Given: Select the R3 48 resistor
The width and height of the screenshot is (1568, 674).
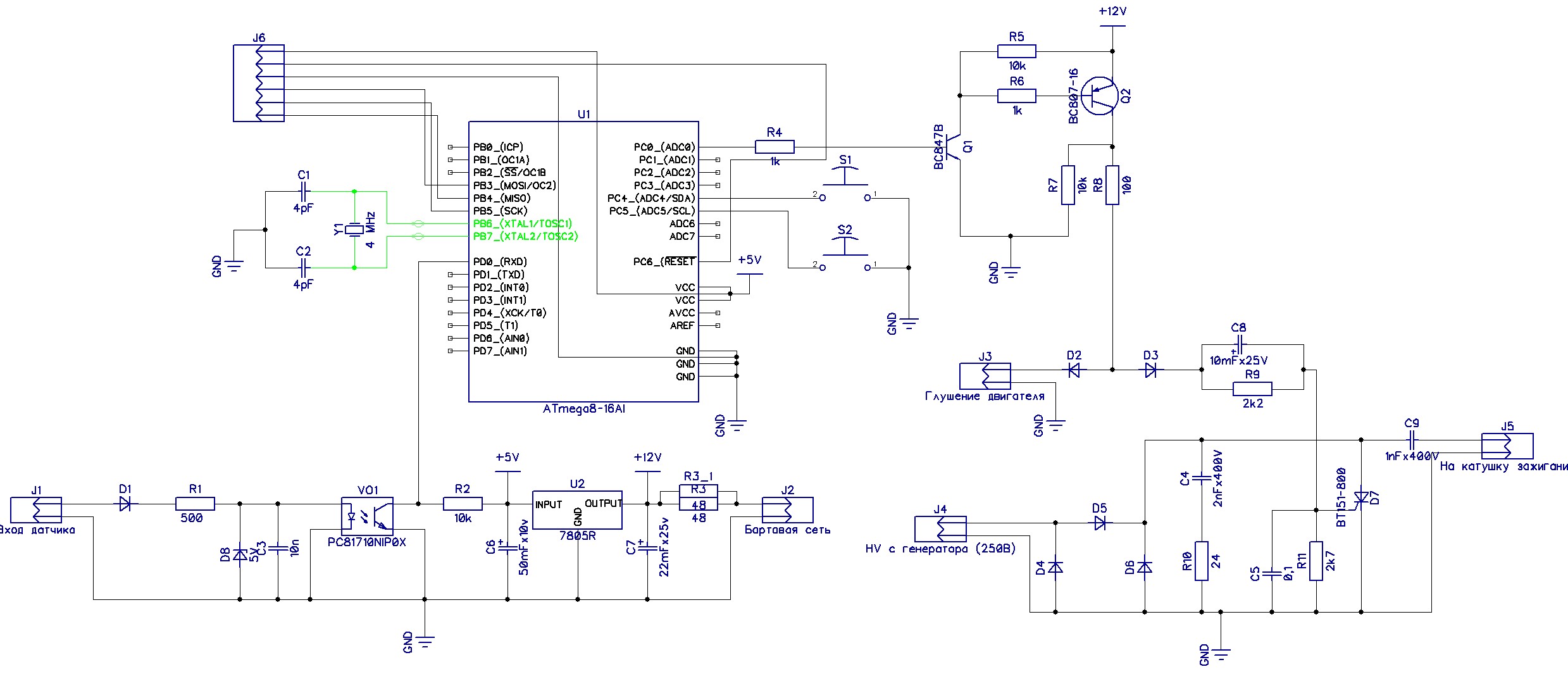Looking at the screenshot, I should click(698, 504).
